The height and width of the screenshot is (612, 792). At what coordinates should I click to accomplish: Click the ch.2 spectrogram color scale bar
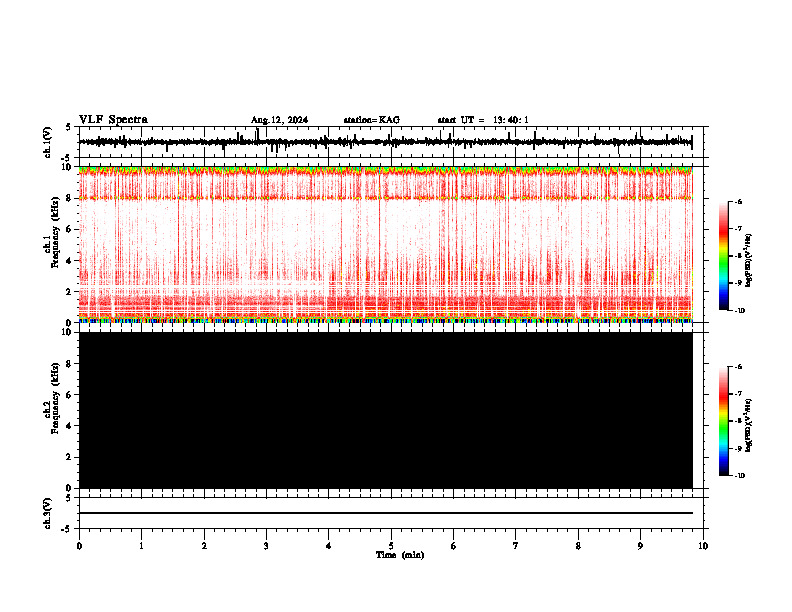tap(723, 421)
